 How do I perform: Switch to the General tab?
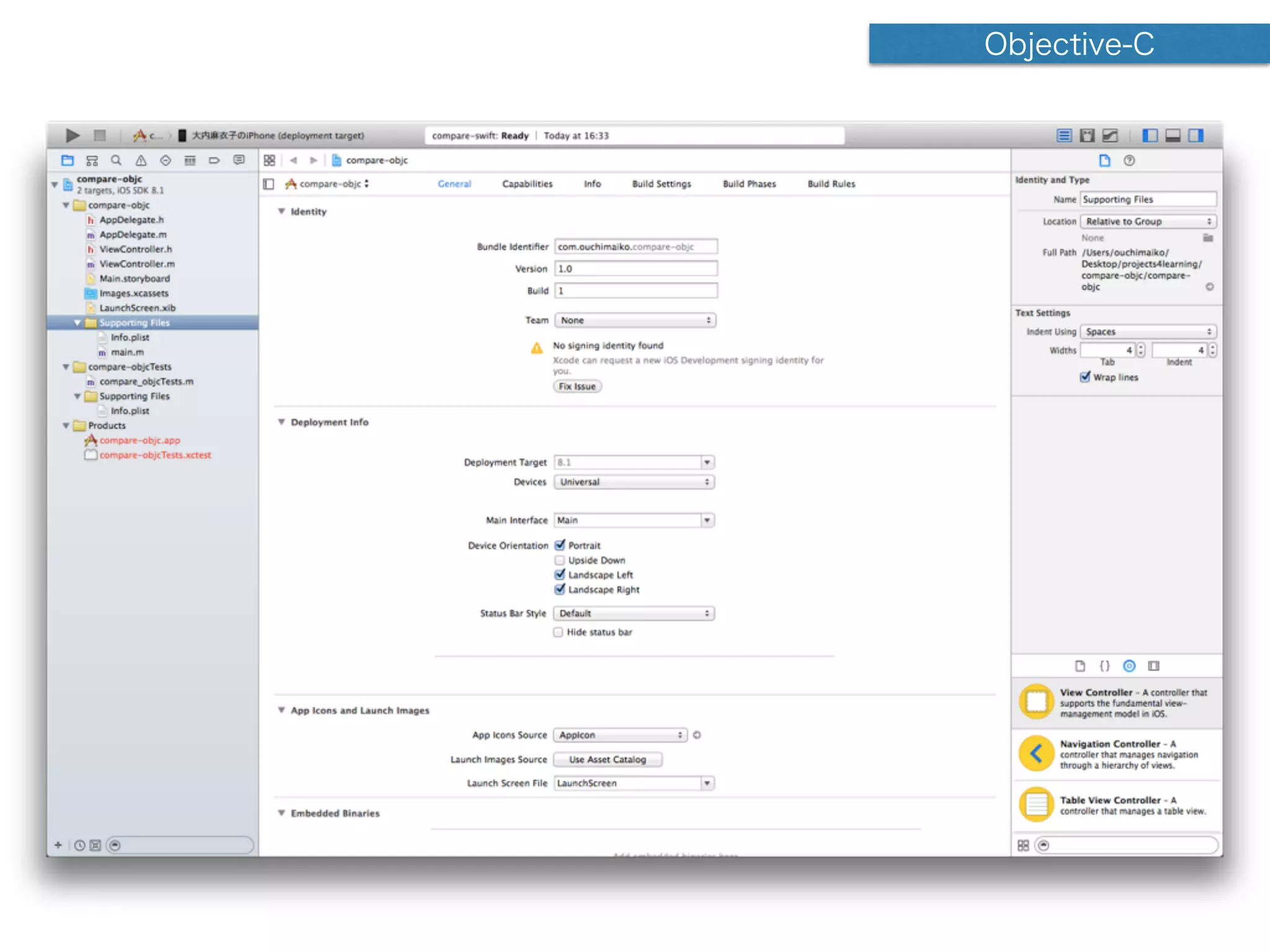455,184
